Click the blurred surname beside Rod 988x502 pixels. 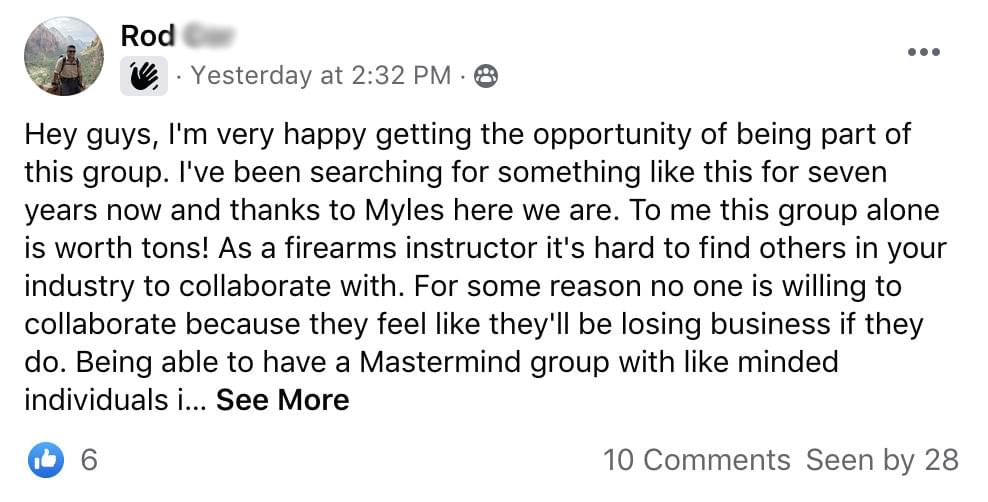click(x=206, y=36)
